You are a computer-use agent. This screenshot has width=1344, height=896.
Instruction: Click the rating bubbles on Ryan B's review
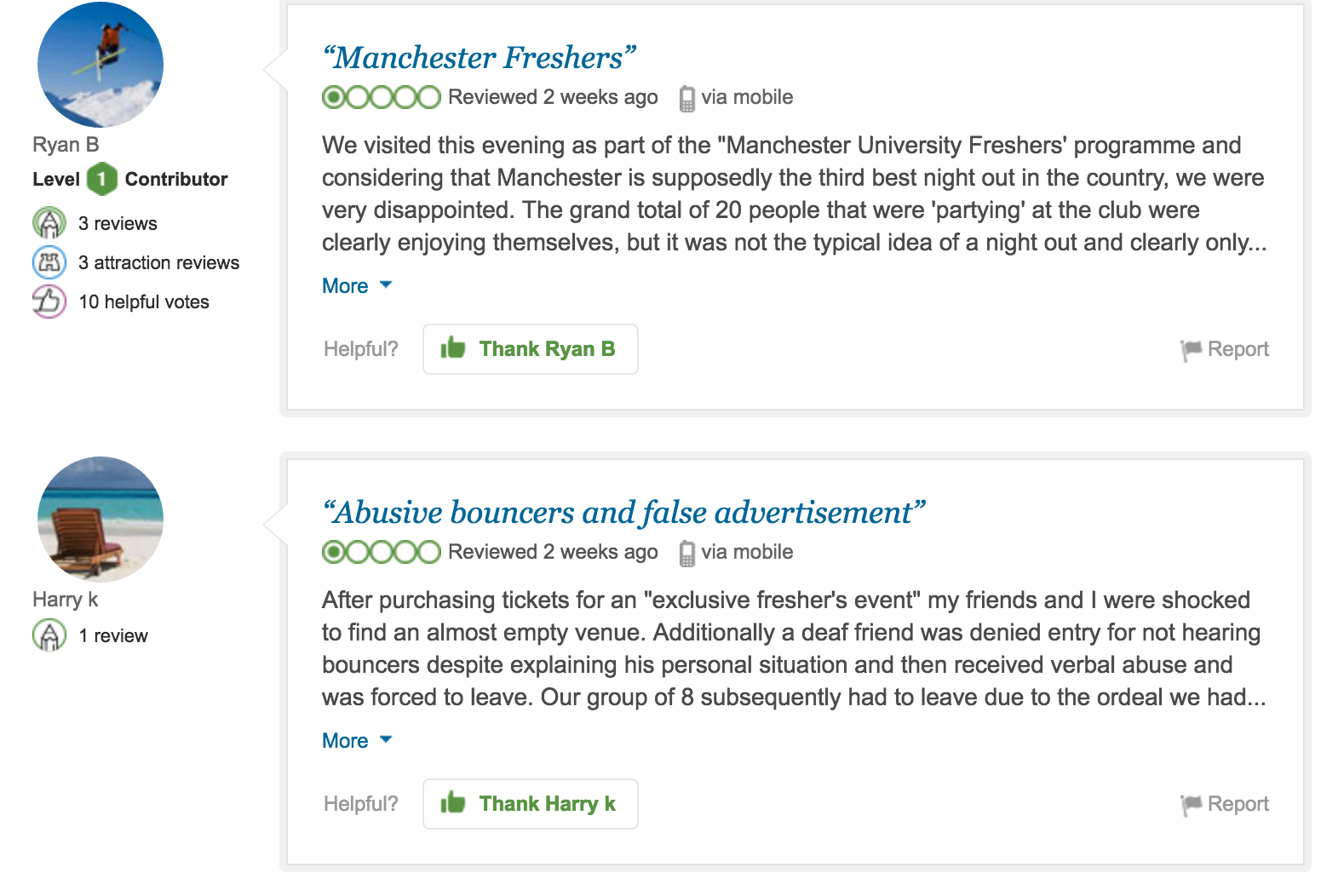pyautogui.click(x=381, y=97)
